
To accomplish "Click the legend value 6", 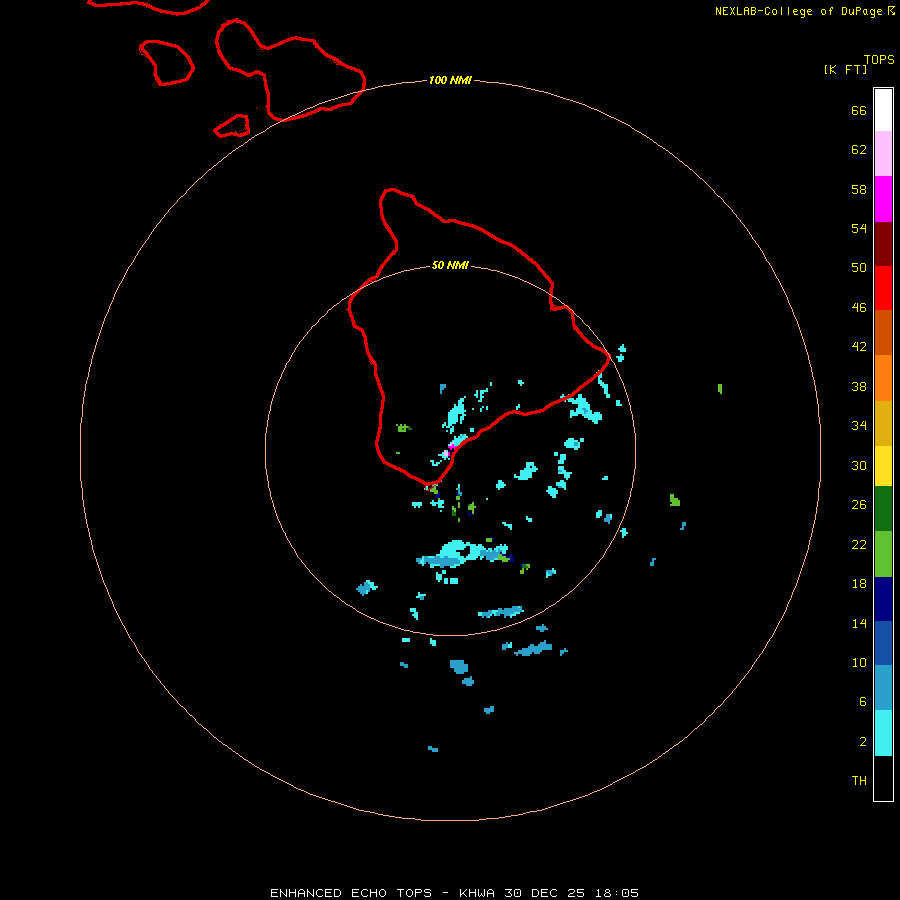I will tap(862, 701).
